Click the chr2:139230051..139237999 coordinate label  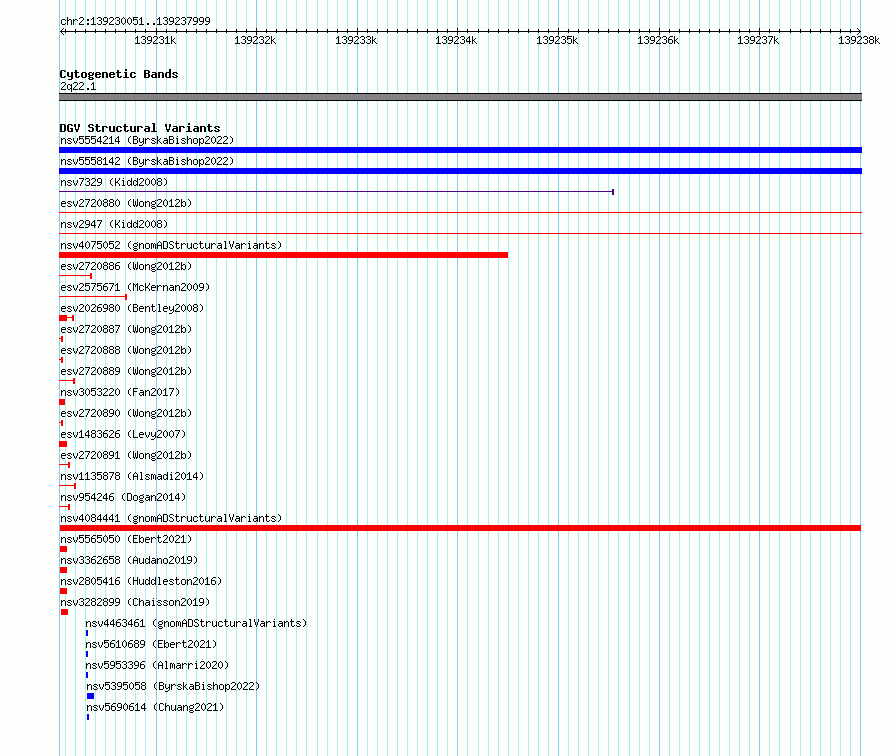pyautogui.click(x=135, y=21)
